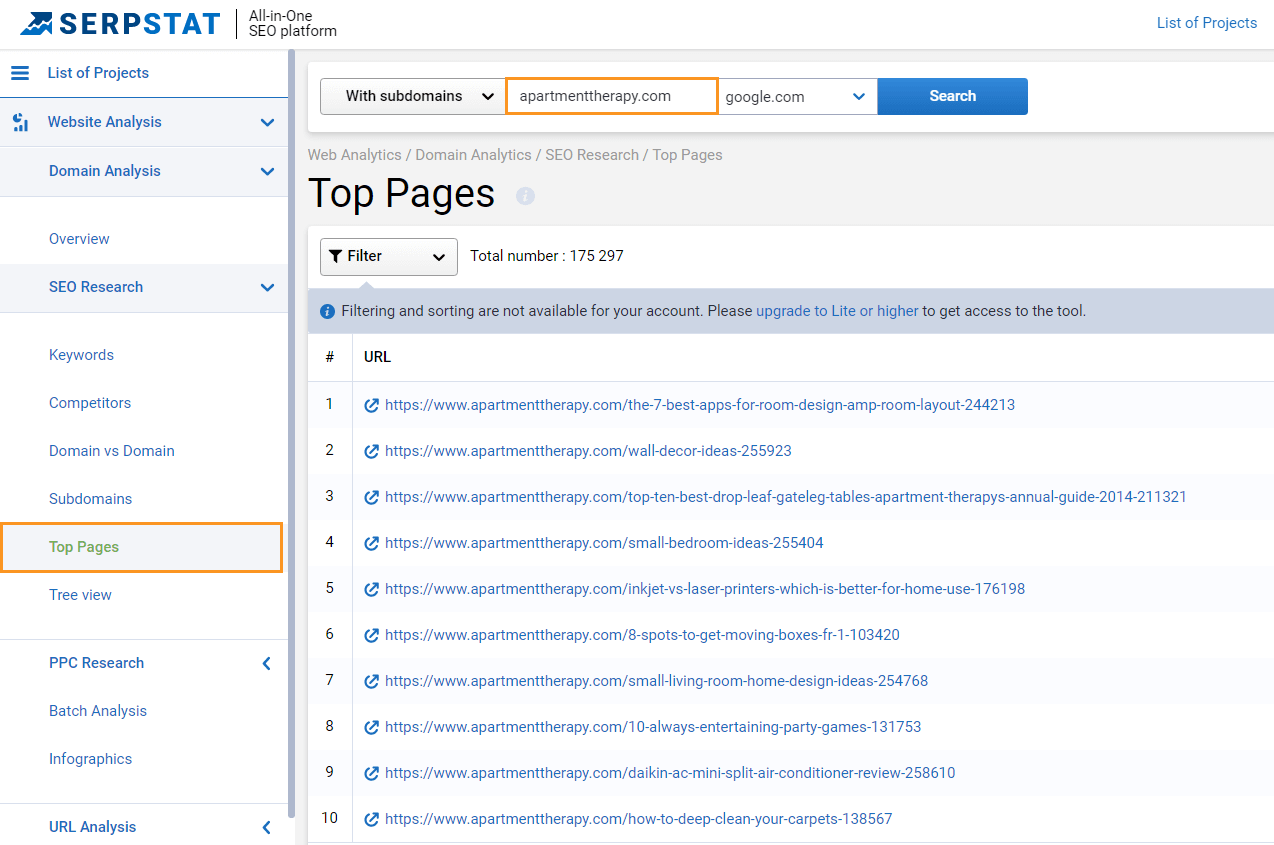Select Subdomains in the sidebar
This screenshot has height=845, width=1274.
(x=90, y=499)
